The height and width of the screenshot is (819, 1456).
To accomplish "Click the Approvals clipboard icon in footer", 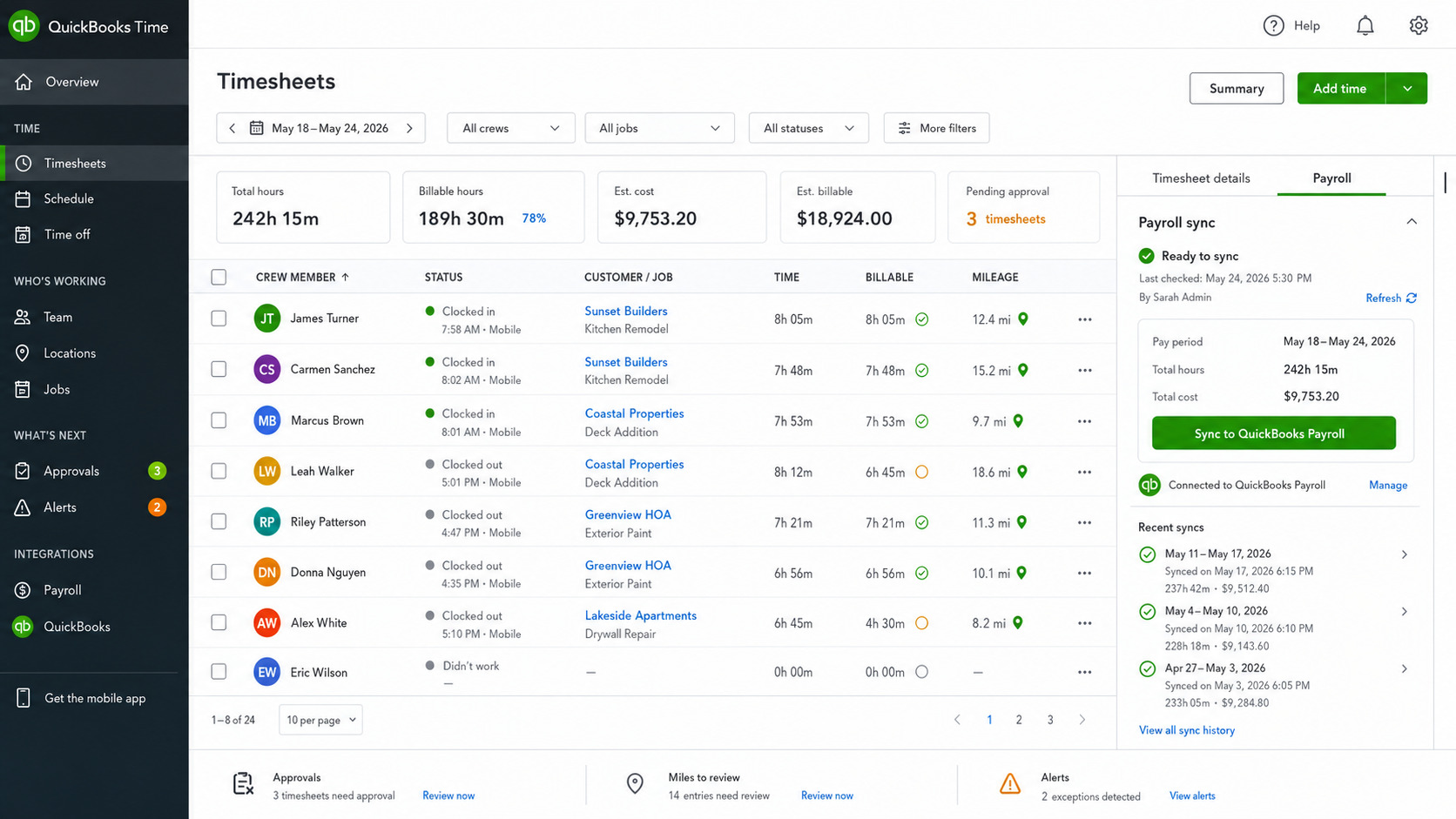I will tap(243, 784).
